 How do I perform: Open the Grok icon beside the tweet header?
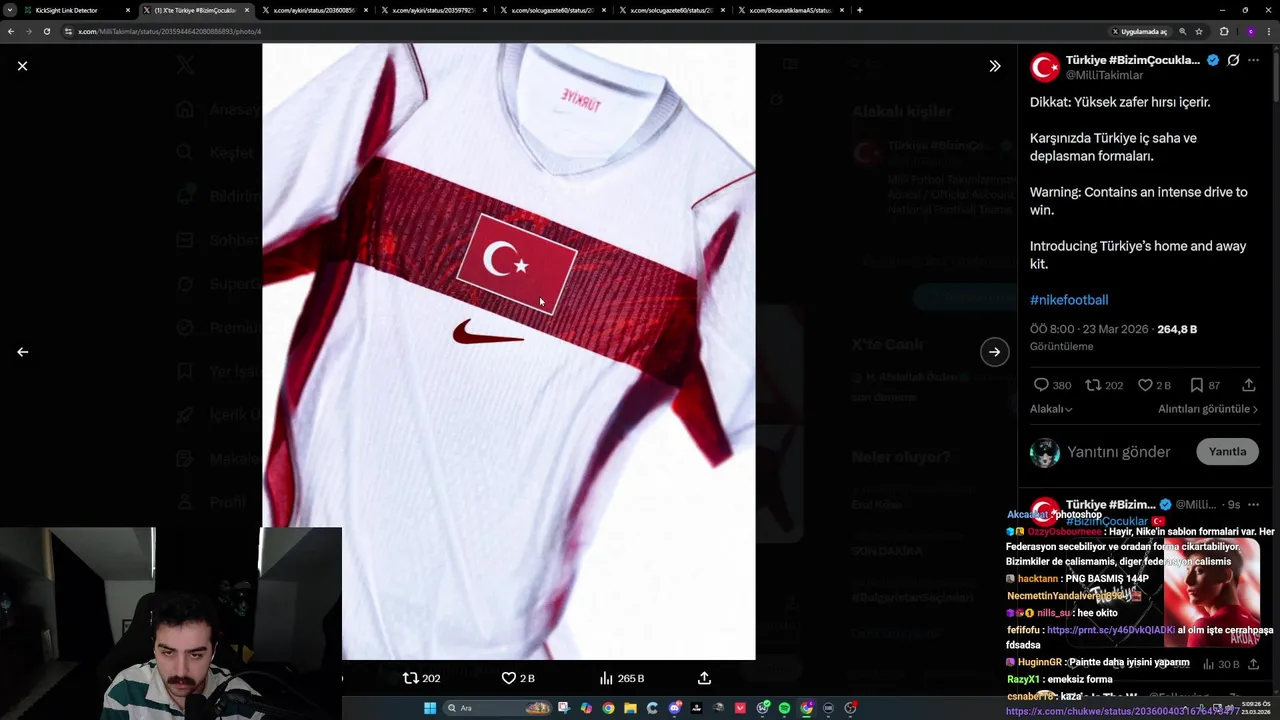(1233, 60)
